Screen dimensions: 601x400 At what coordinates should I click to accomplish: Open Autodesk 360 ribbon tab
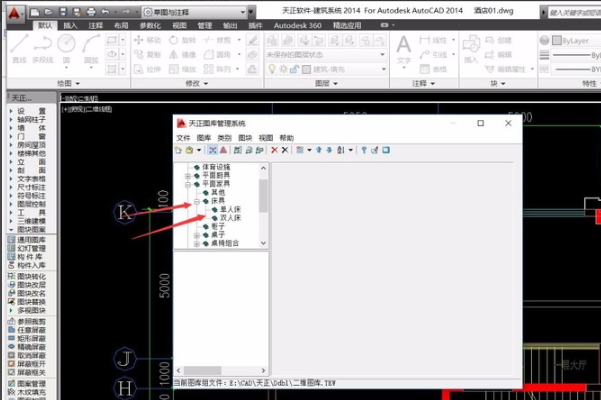pyautogui.click(x=297, y=26)
